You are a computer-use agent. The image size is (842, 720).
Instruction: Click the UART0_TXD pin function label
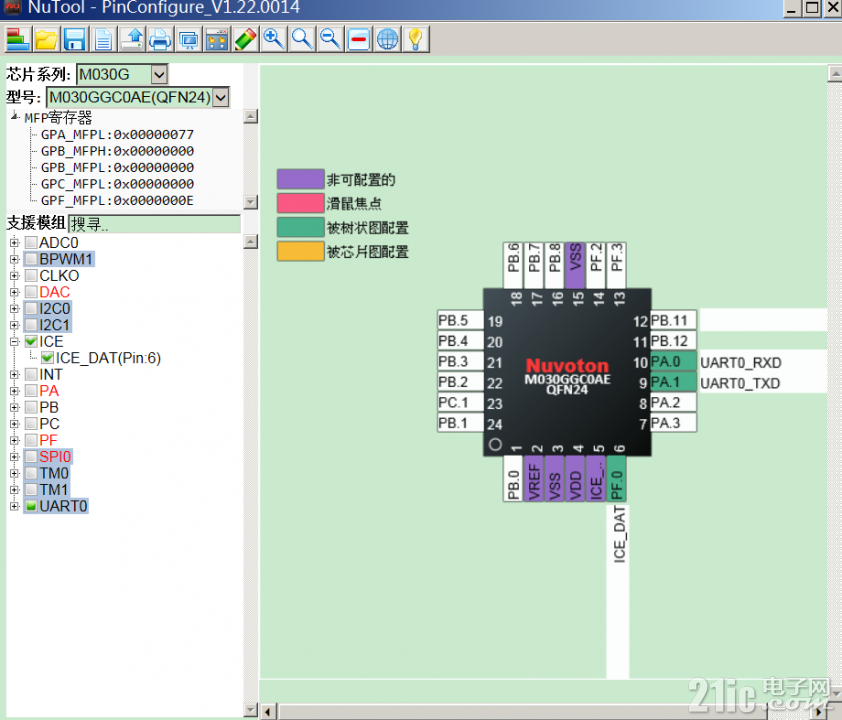coord(740,383)
